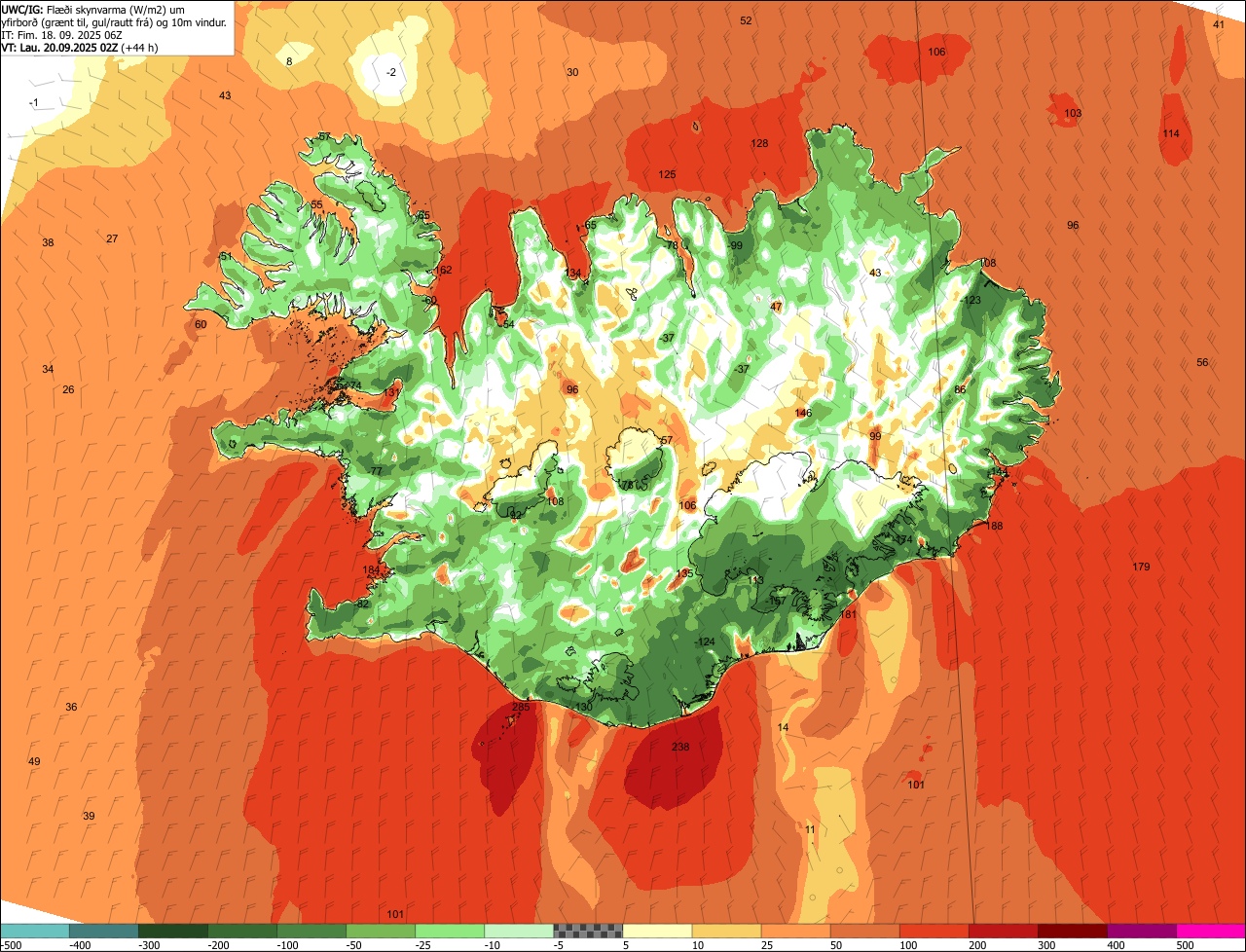
Task: Click the value 128 north of Iceland
Action: [x=759, y=143]
